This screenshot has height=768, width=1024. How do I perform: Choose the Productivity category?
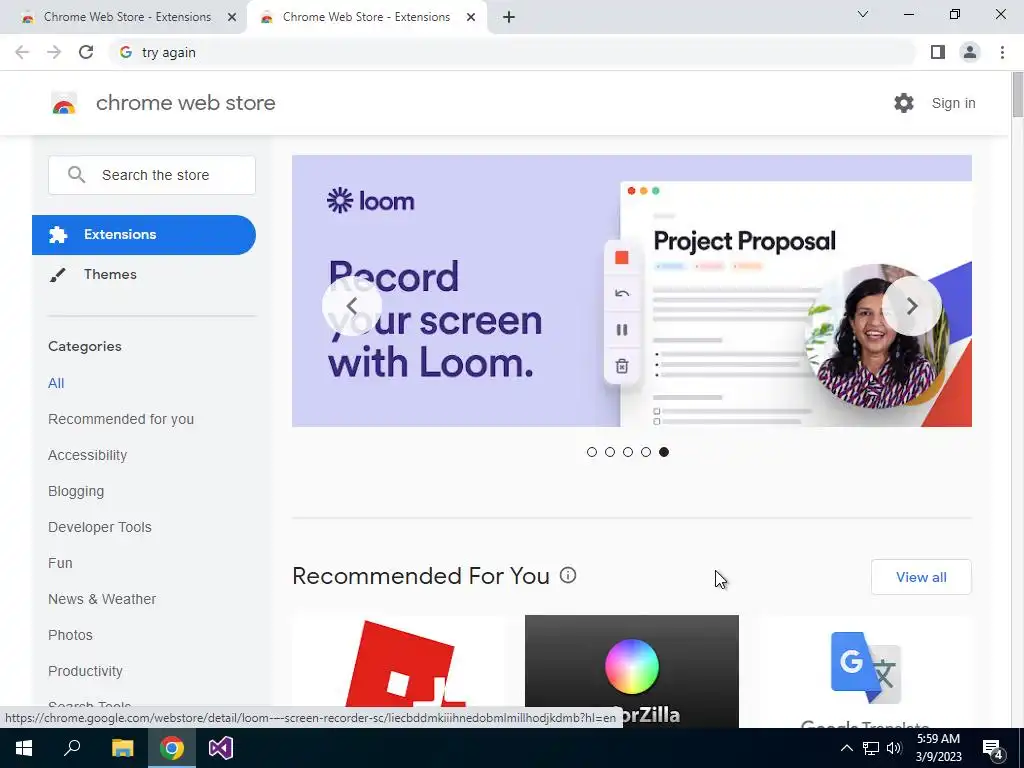coord(86,671)
